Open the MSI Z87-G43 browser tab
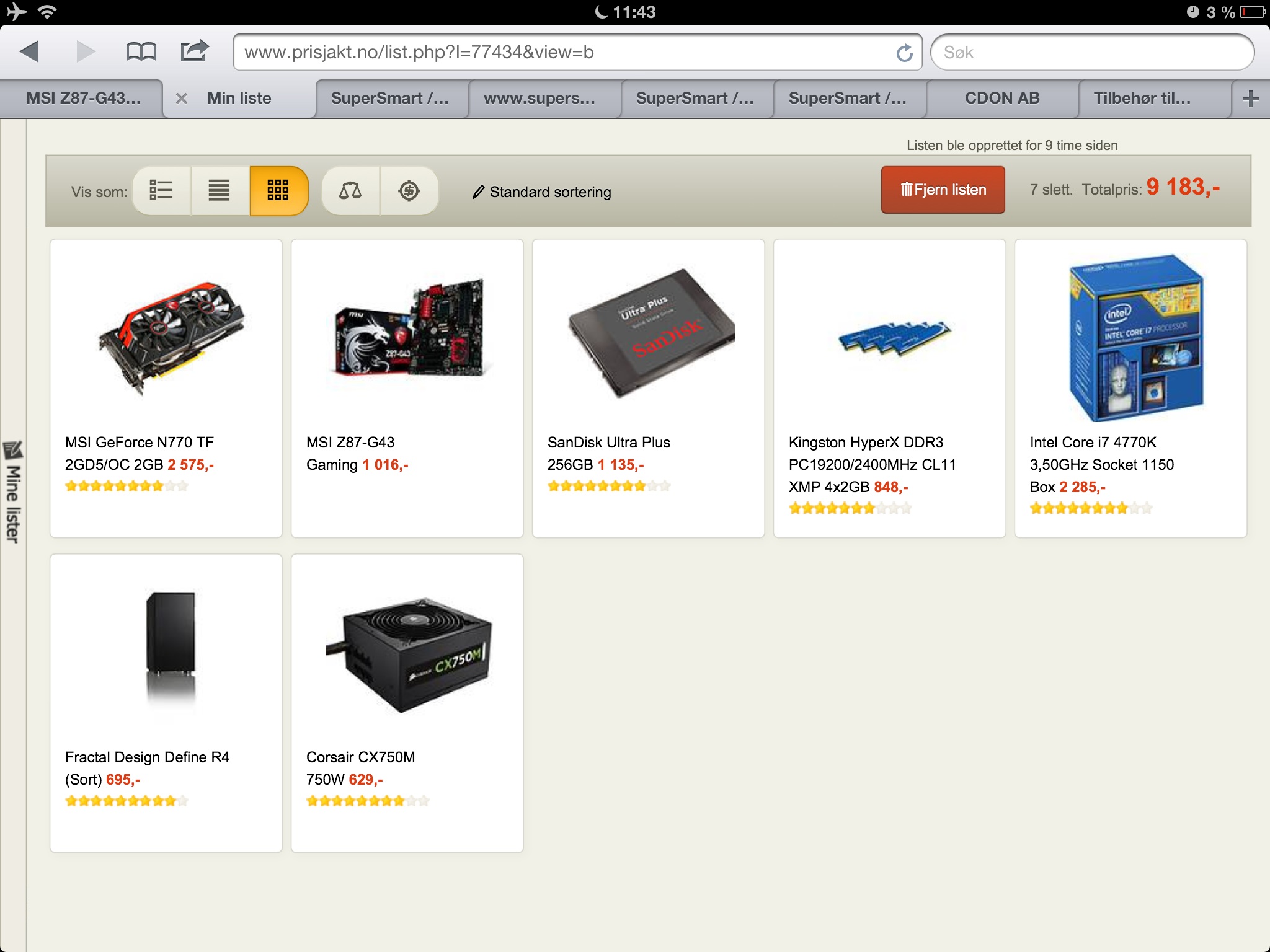This screenshot has height=952, width=1270. pos(83,98)
